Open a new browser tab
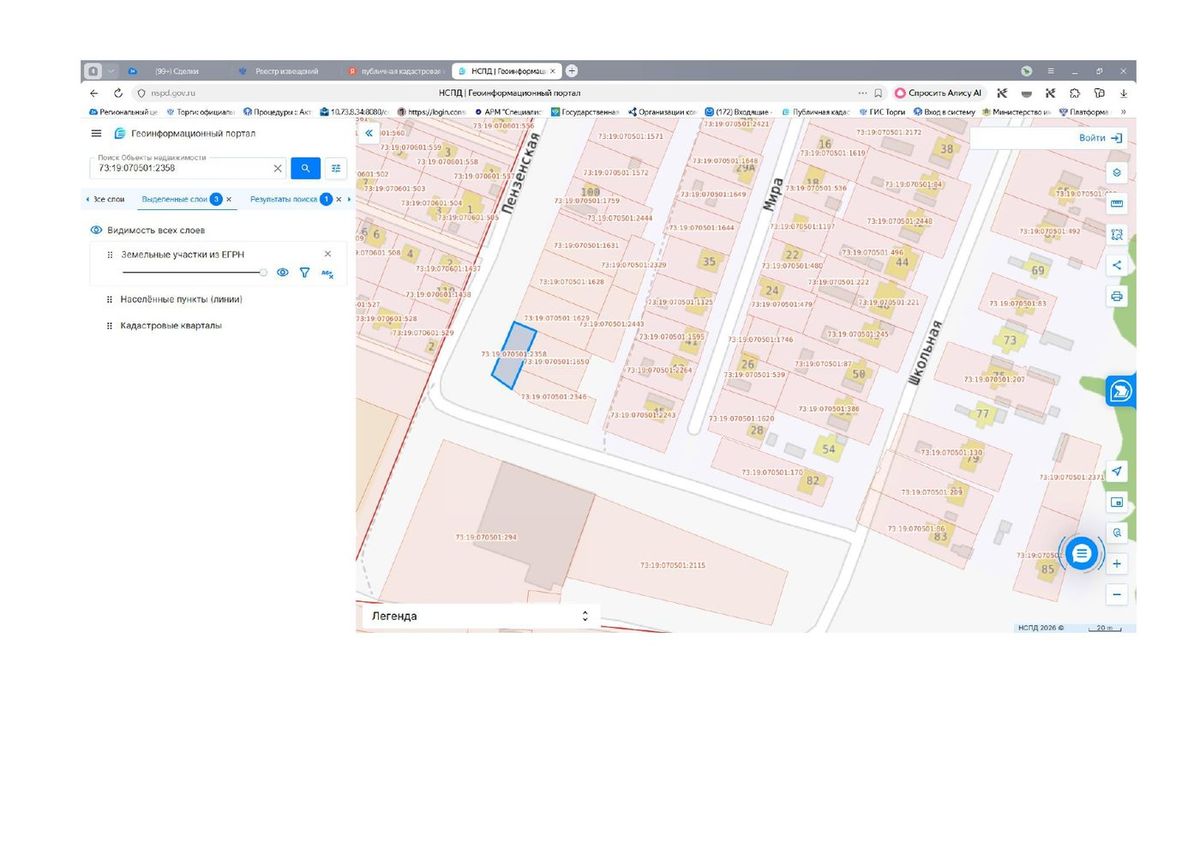This screenshot has width=1200, height=849. (571, 71)
